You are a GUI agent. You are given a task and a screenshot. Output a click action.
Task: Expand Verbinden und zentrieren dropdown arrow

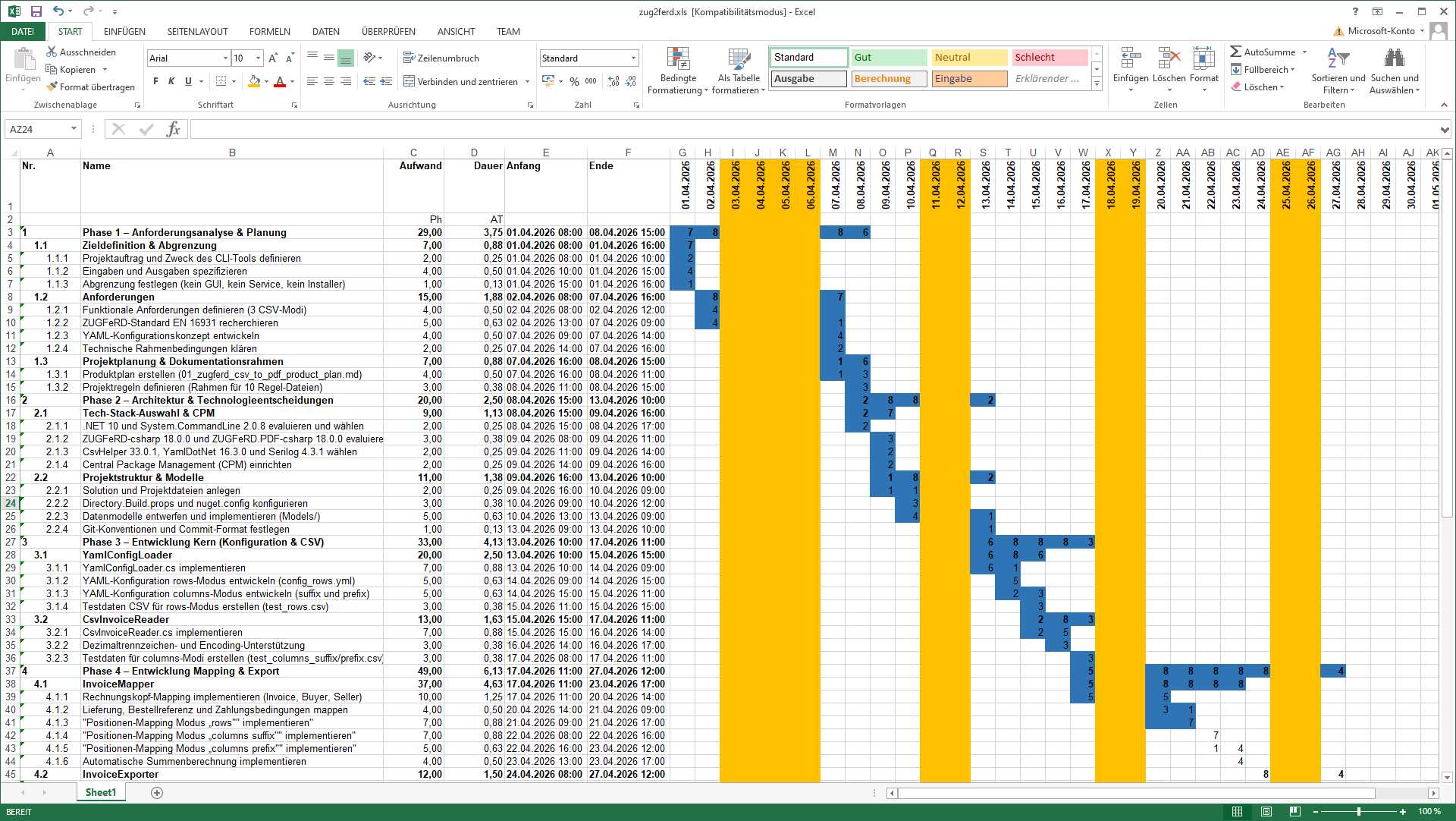tap(527, 81)
